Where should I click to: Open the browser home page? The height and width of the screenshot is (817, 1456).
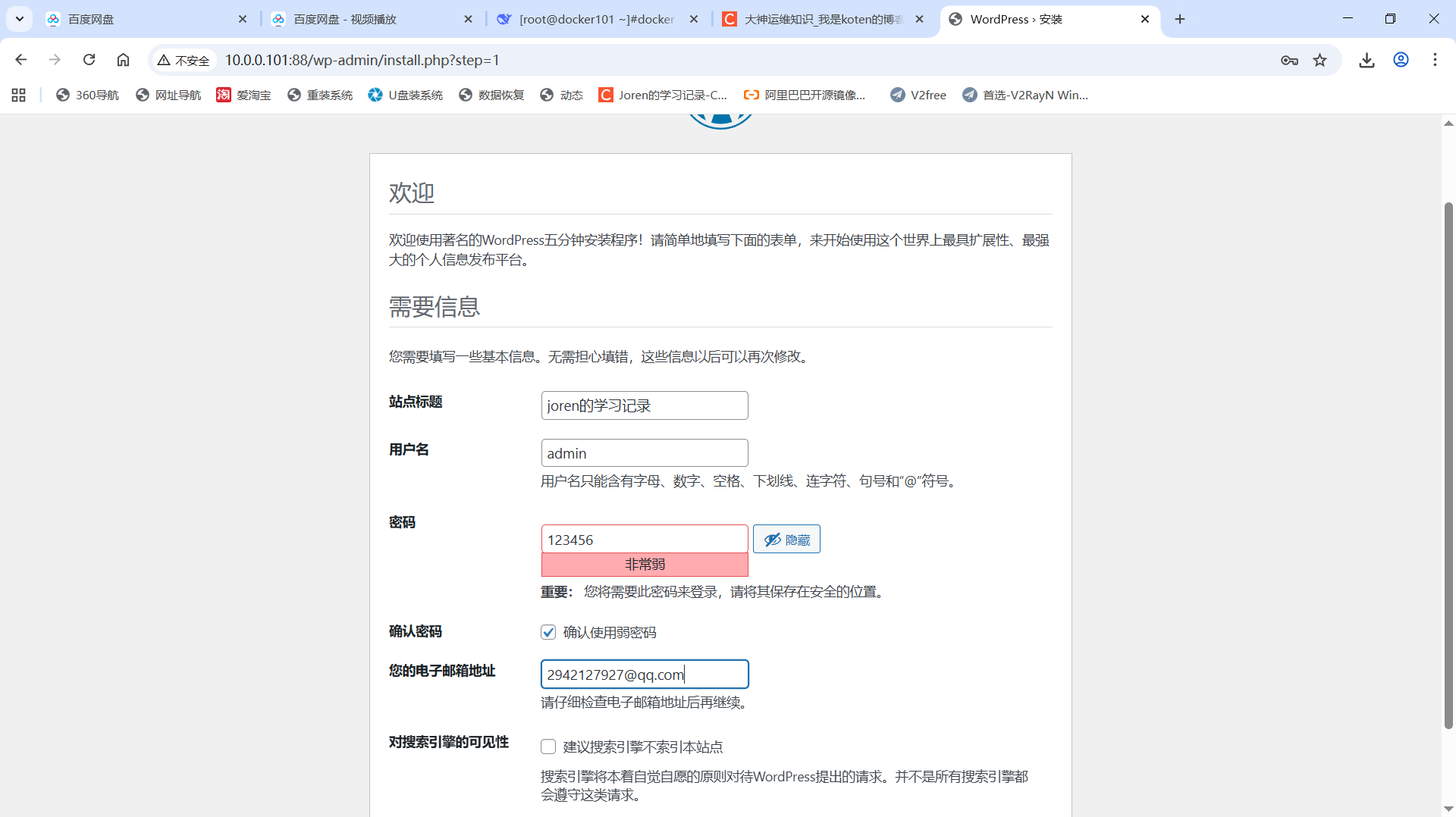(123, 60)
